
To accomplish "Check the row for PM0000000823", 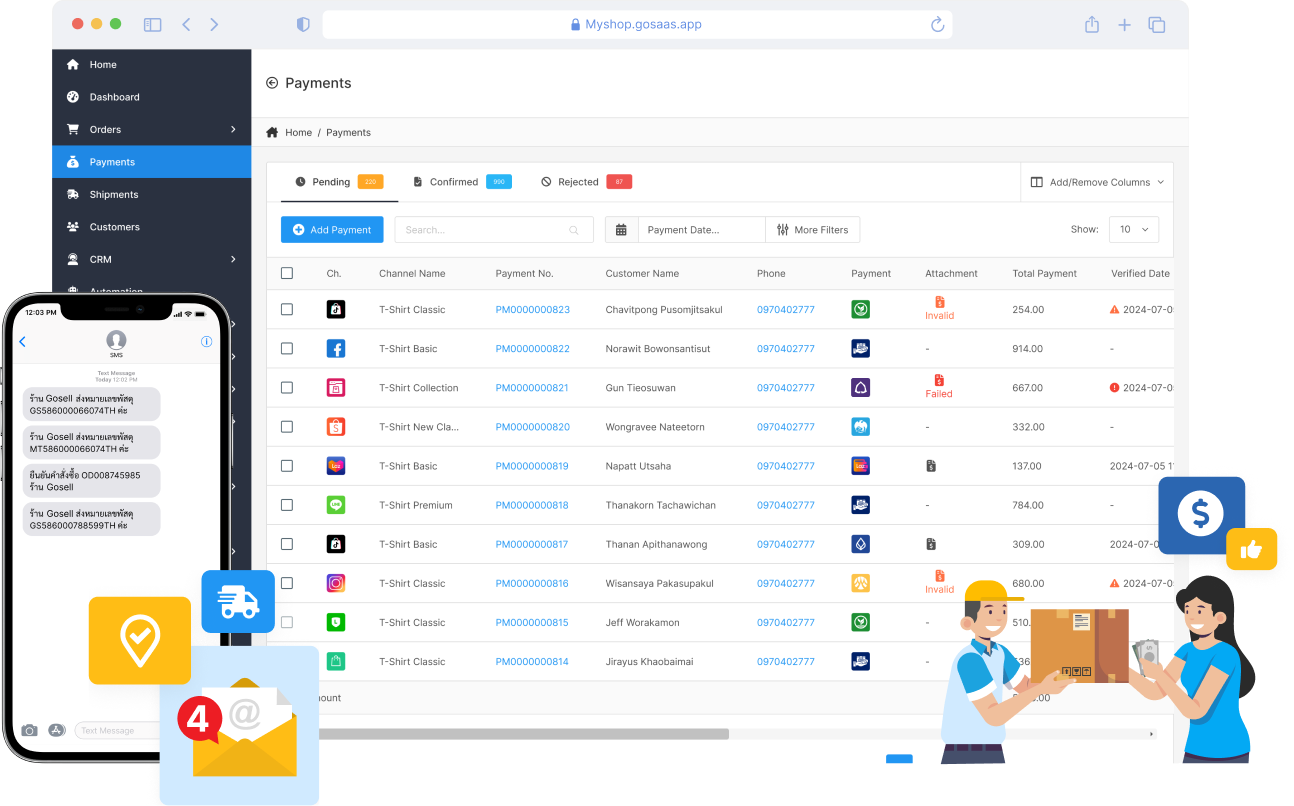I will tap(287, 310).
